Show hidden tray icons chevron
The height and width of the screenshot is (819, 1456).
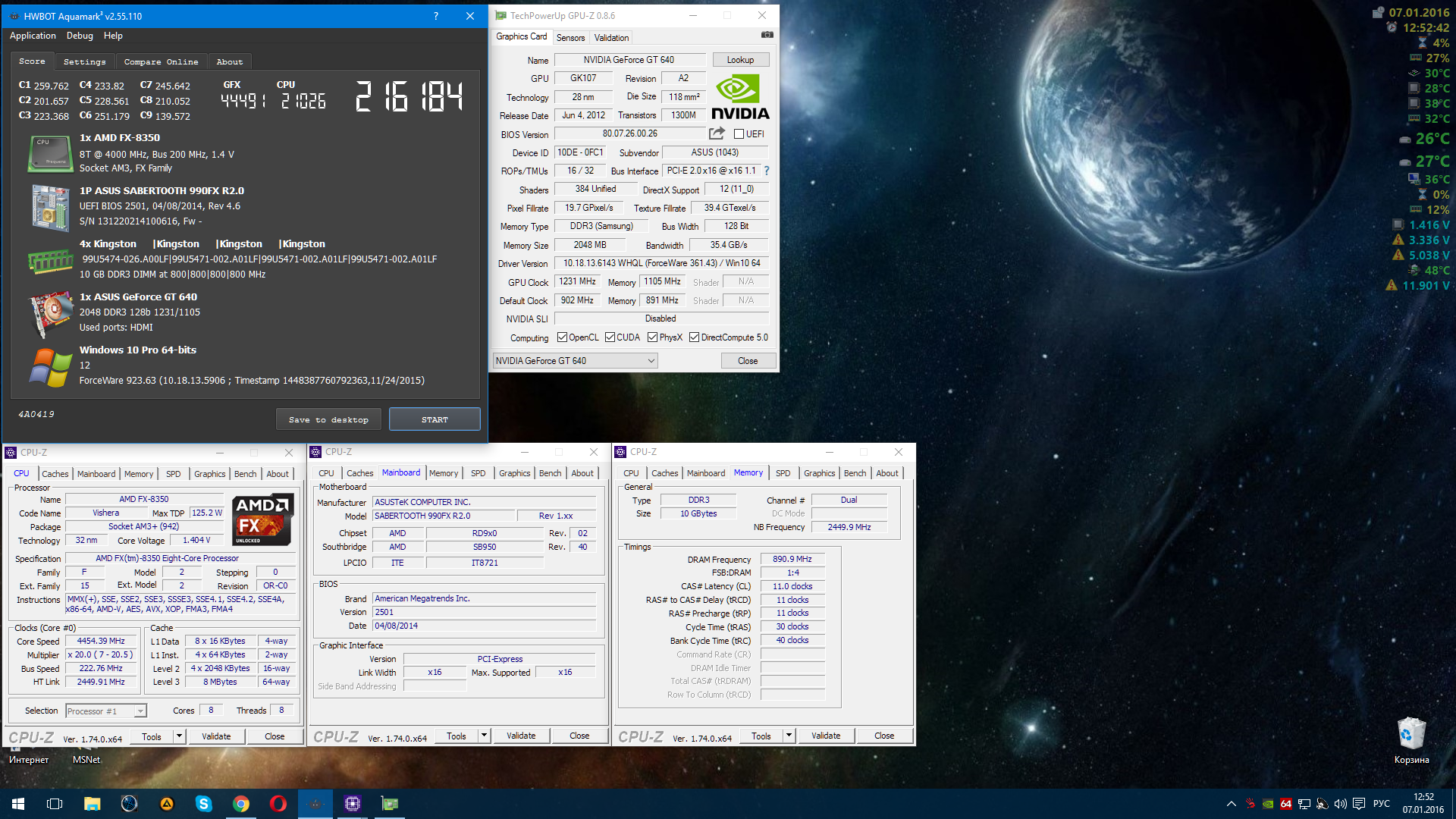[1231, 804]
